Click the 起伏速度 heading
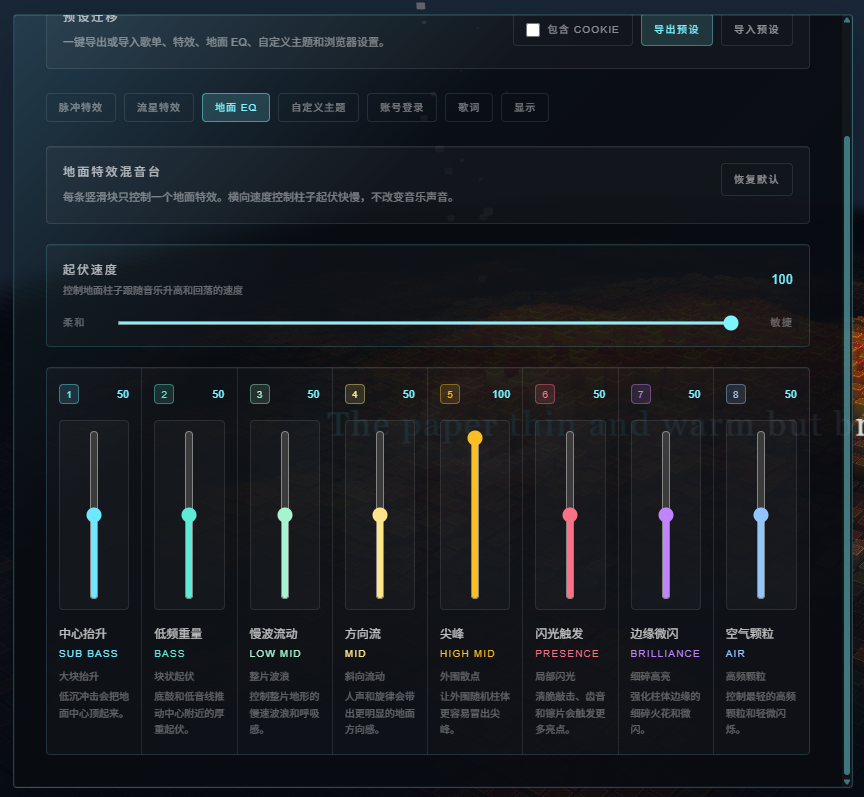This screenshot has width=864, height=797. tap(90, 270)
